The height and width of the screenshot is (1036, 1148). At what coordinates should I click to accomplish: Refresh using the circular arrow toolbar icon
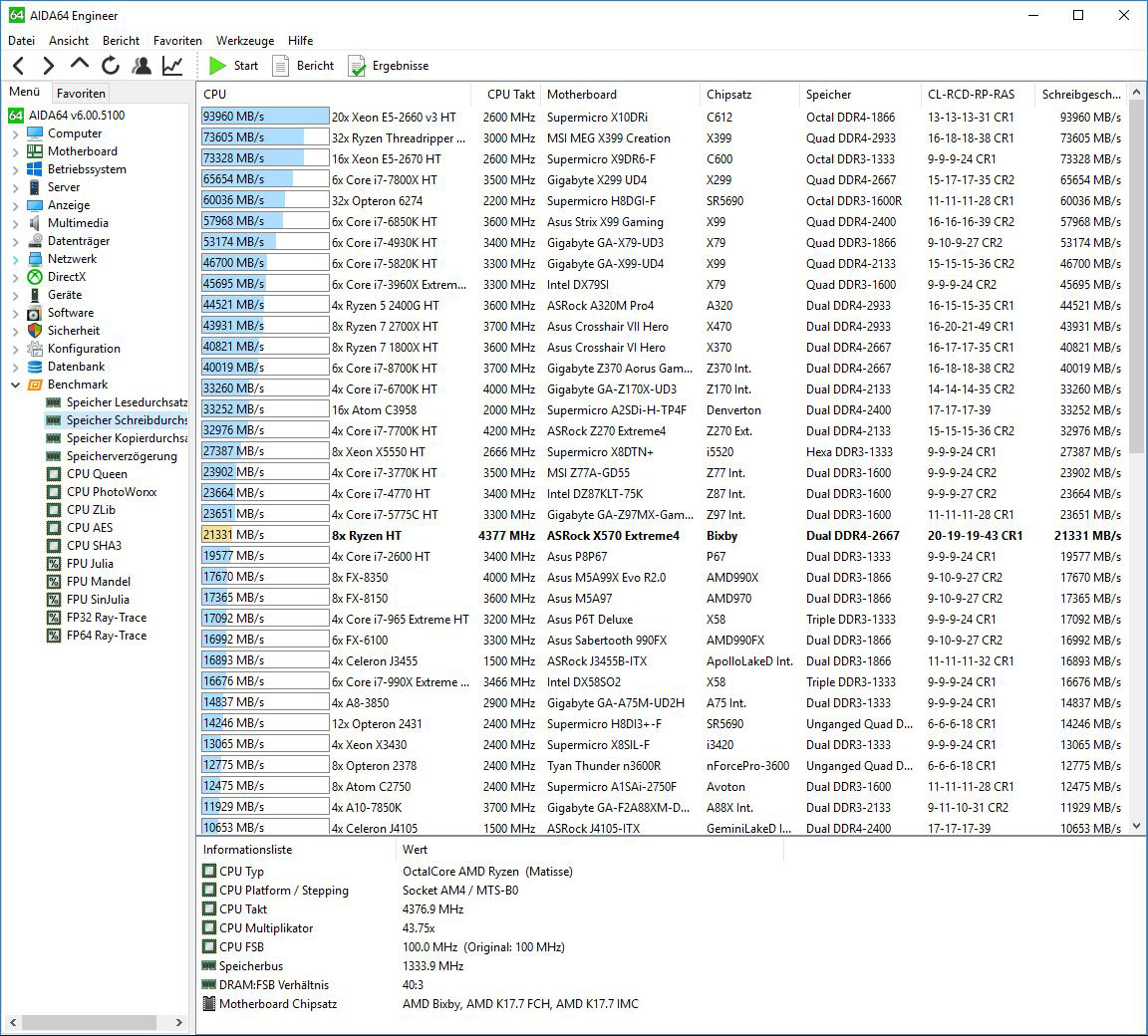tap(111, 66)
